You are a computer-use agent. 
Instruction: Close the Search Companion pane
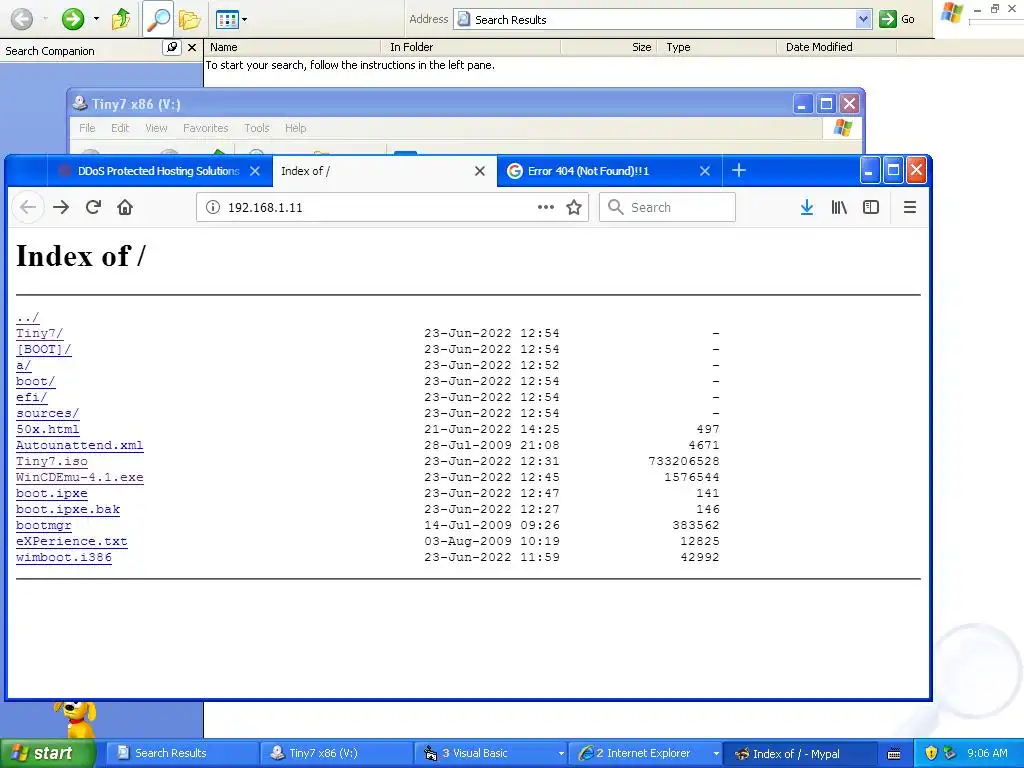pos(191,47)
